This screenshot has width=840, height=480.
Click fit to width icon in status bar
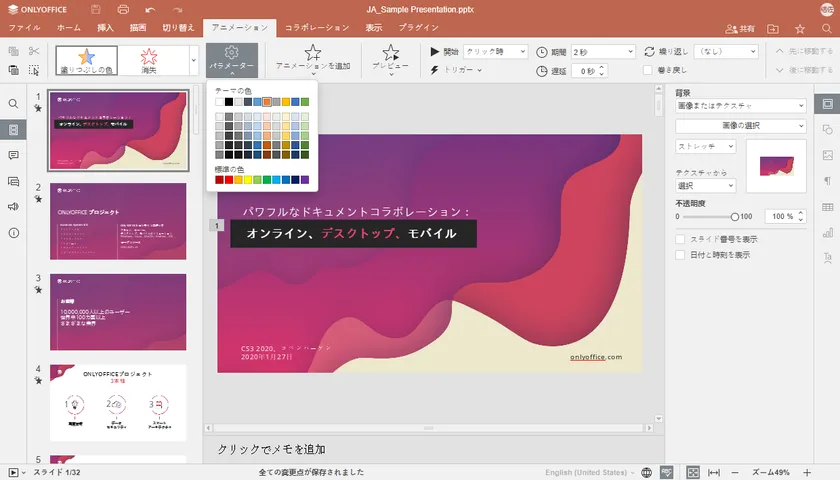tap(713, 472)
